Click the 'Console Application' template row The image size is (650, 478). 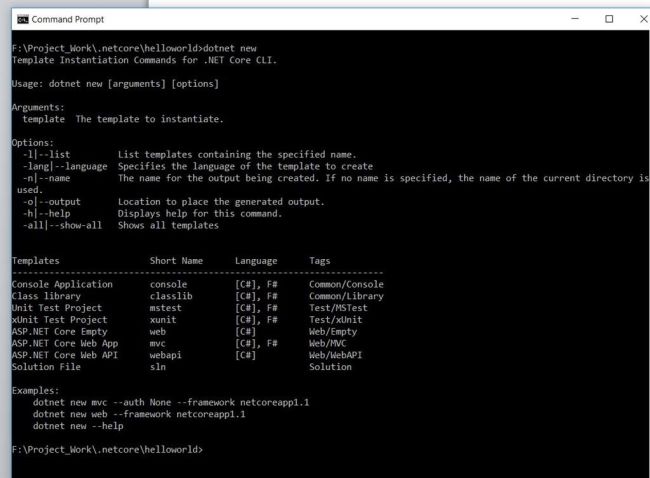pyautogui.click(x=198, y=284)
